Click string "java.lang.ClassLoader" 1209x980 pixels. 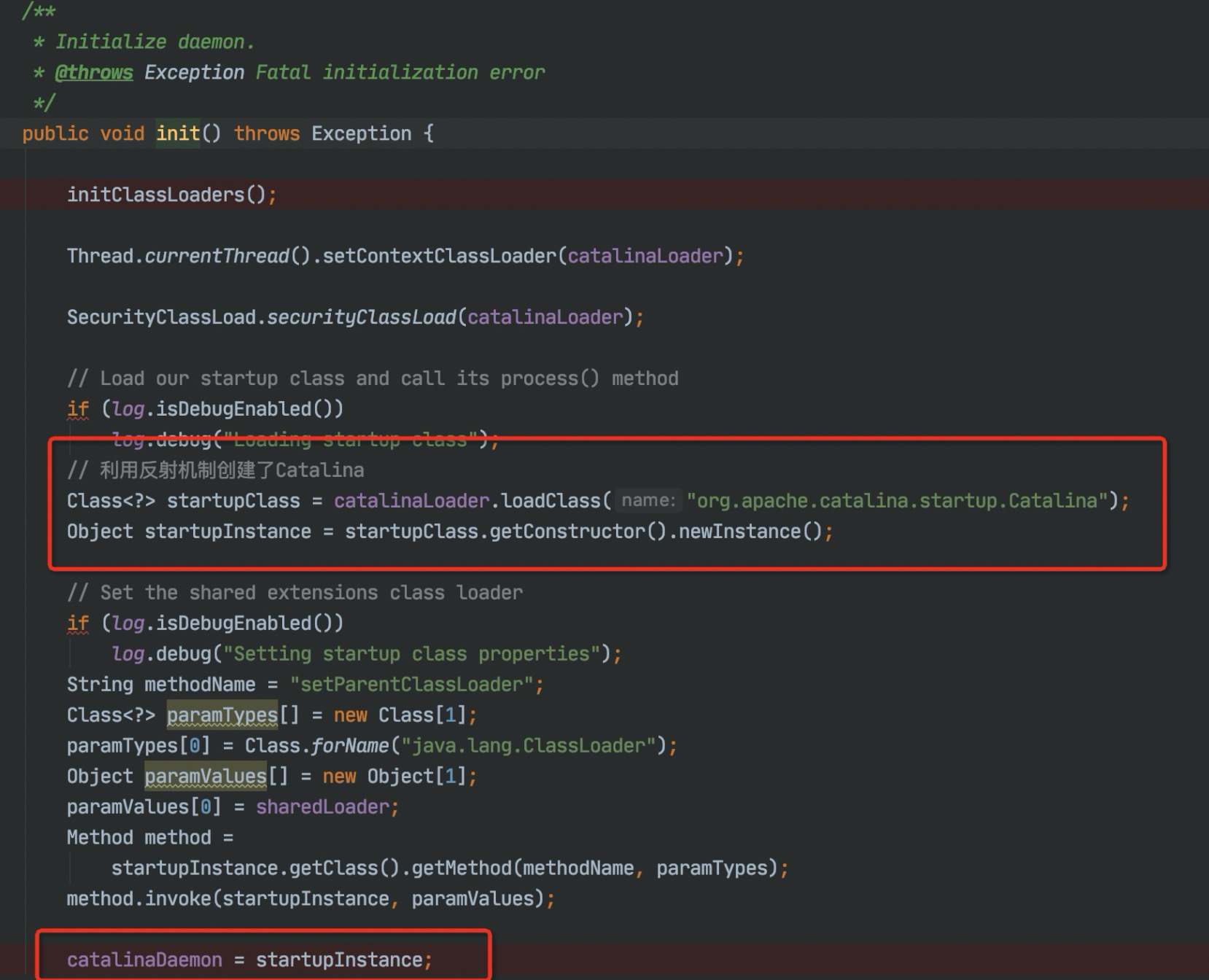click(x=529, y=746)
